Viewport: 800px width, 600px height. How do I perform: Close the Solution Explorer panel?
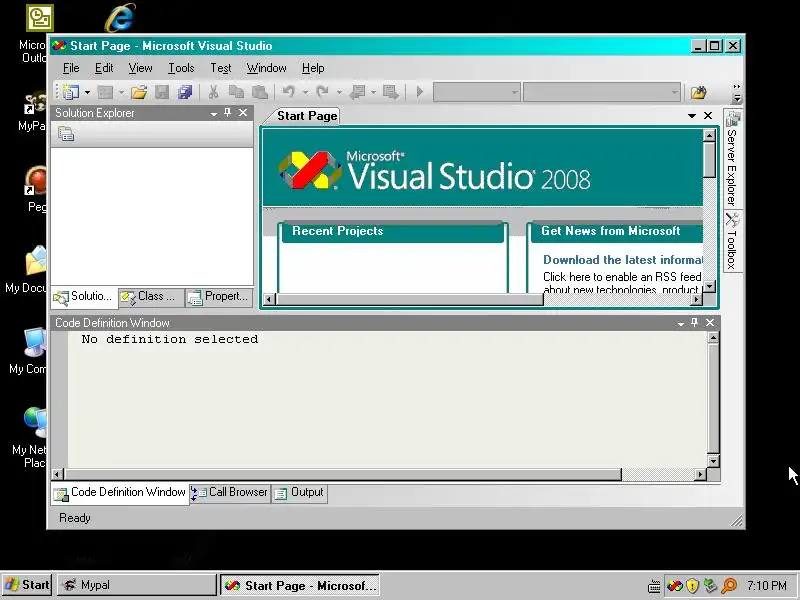pyautogui.click(x=243, y=113)
